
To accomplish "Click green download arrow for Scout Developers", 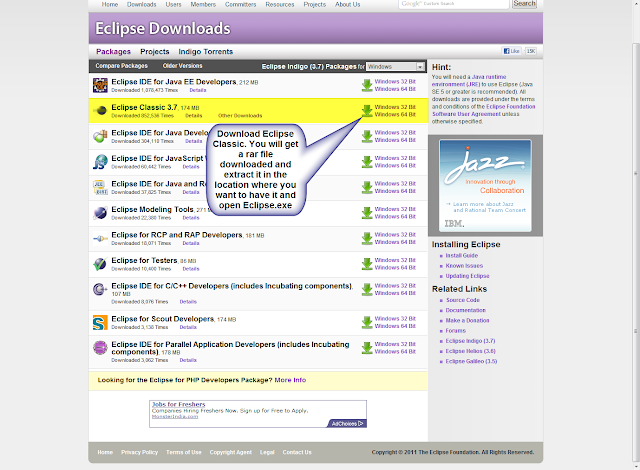I will pyautogui.click(x=367, y=322).
